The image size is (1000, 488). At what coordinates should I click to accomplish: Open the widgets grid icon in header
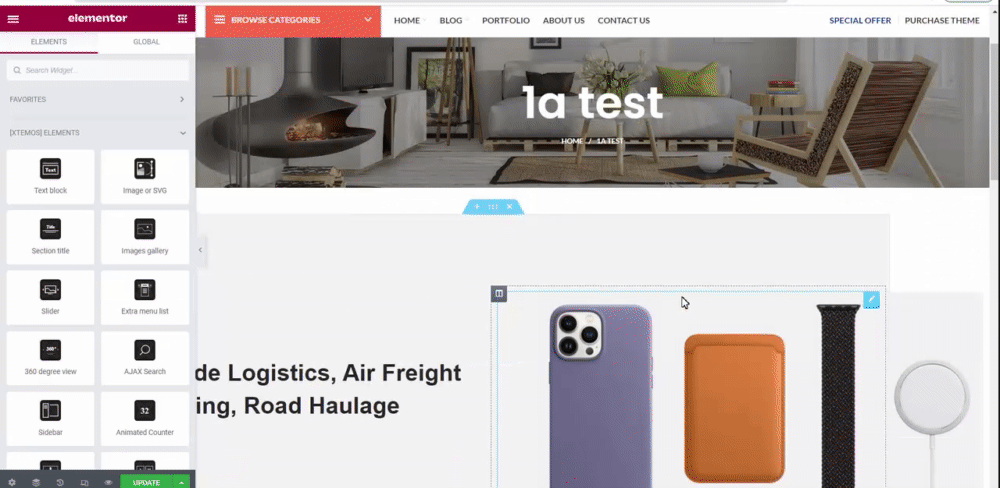tap(182, 18)
